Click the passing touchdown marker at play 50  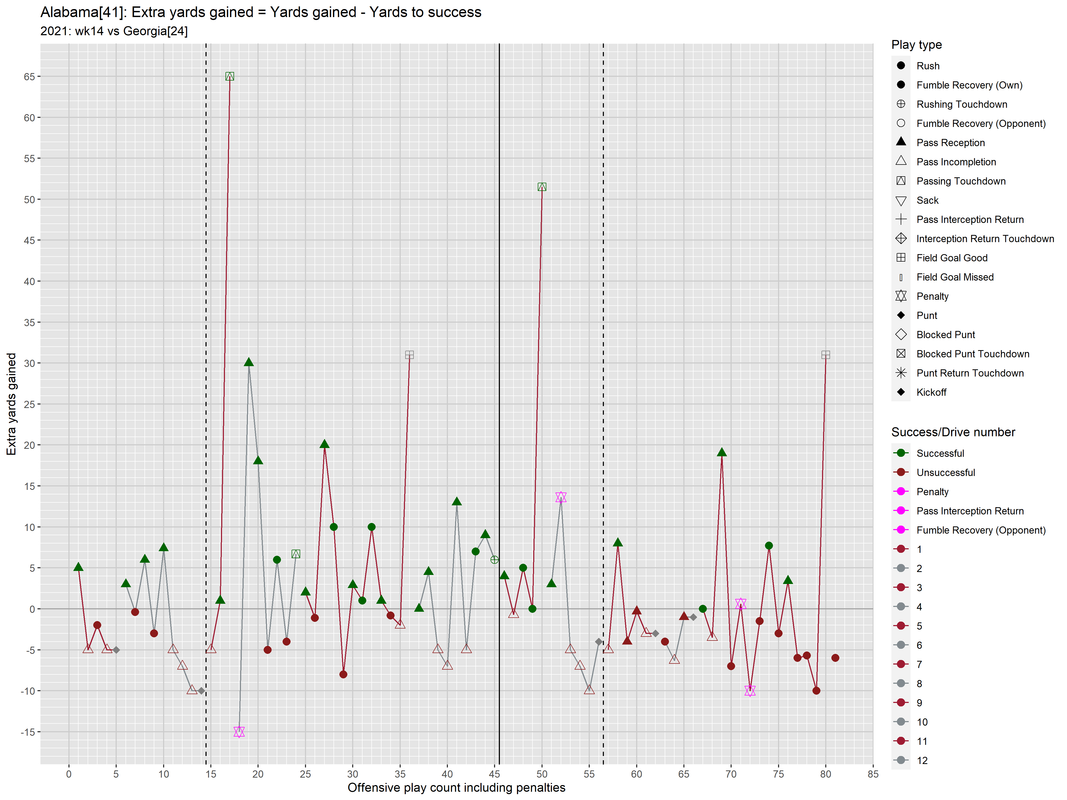point(542,186)
